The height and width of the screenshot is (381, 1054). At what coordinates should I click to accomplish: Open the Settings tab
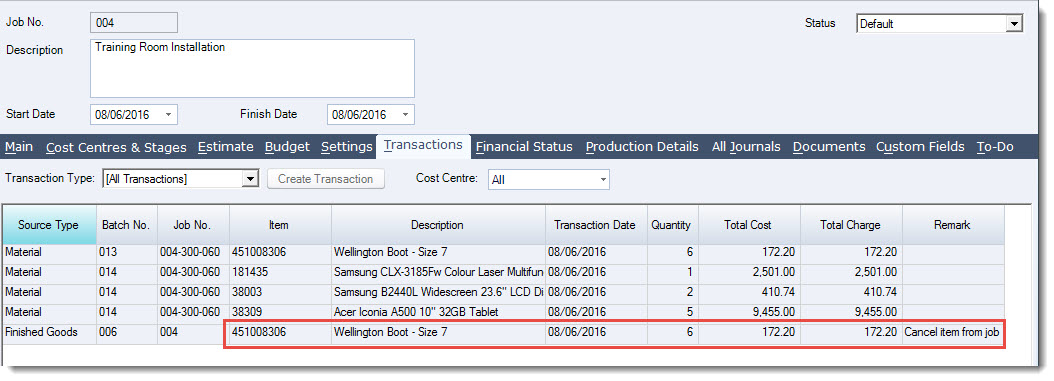(x=346, y=146)
